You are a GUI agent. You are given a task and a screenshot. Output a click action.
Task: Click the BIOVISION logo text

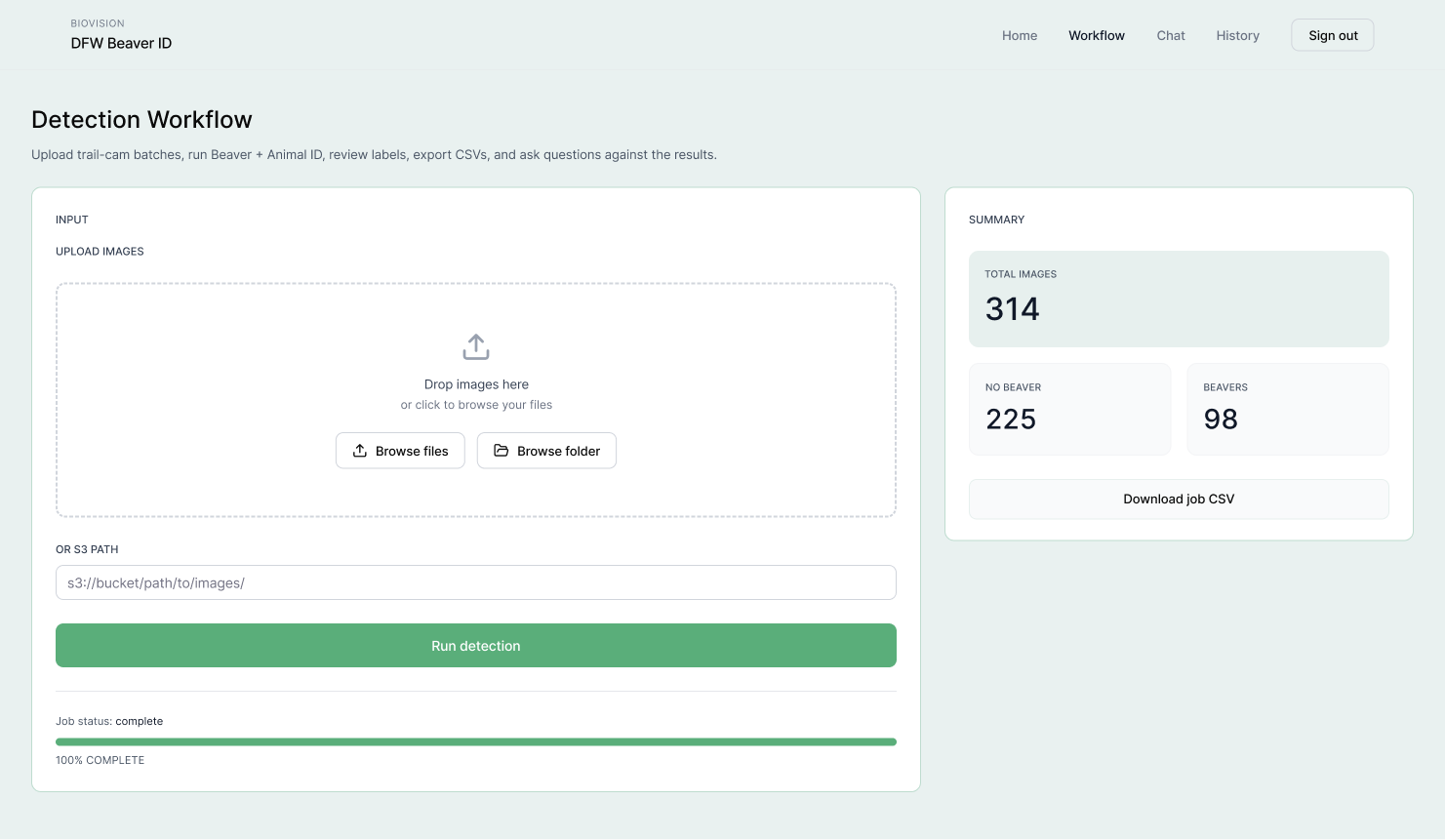tap(98, 22)
